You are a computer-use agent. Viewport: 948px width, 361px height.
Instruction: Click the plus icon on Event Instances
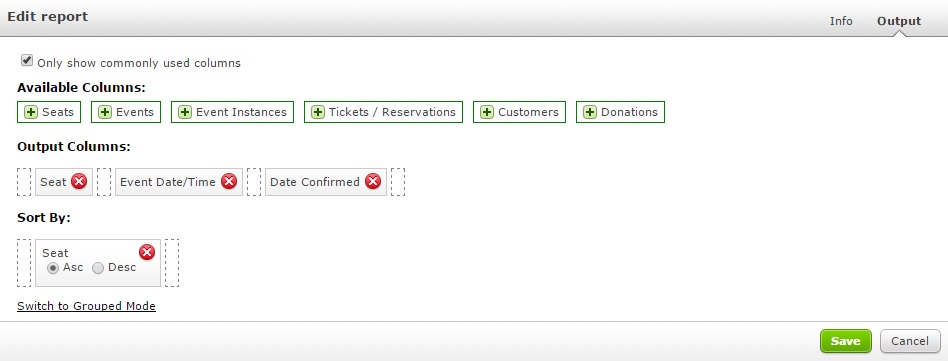(x=185, y=112)
